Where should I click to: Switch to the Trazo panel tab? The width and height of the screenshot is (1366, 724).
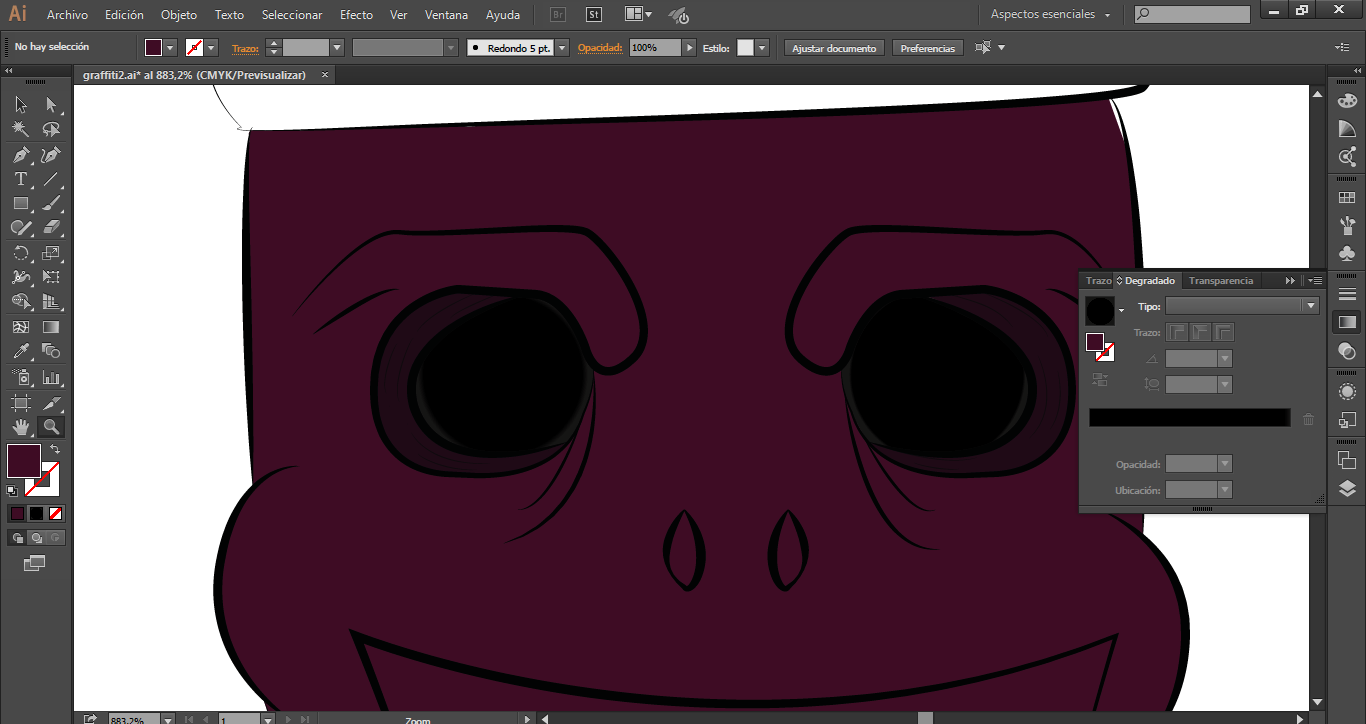(1098, 281)
